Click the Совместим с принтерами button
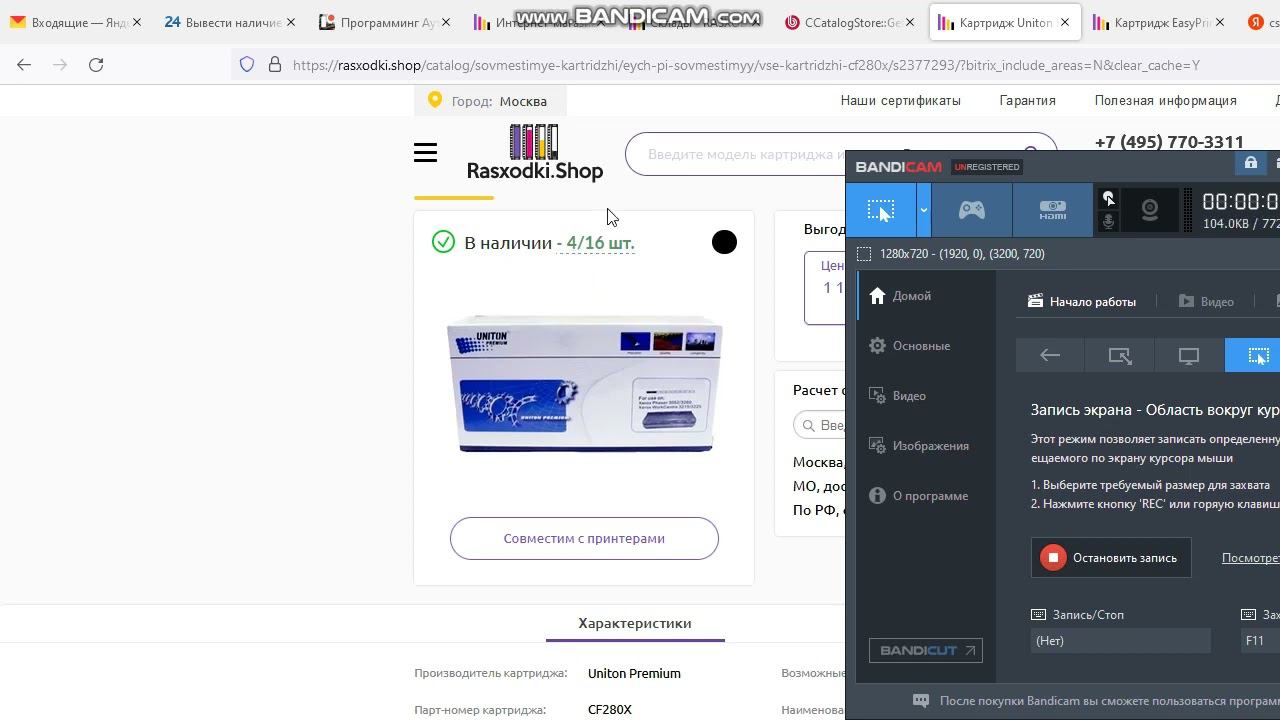 pyautogui.click(x=584, y=539)
